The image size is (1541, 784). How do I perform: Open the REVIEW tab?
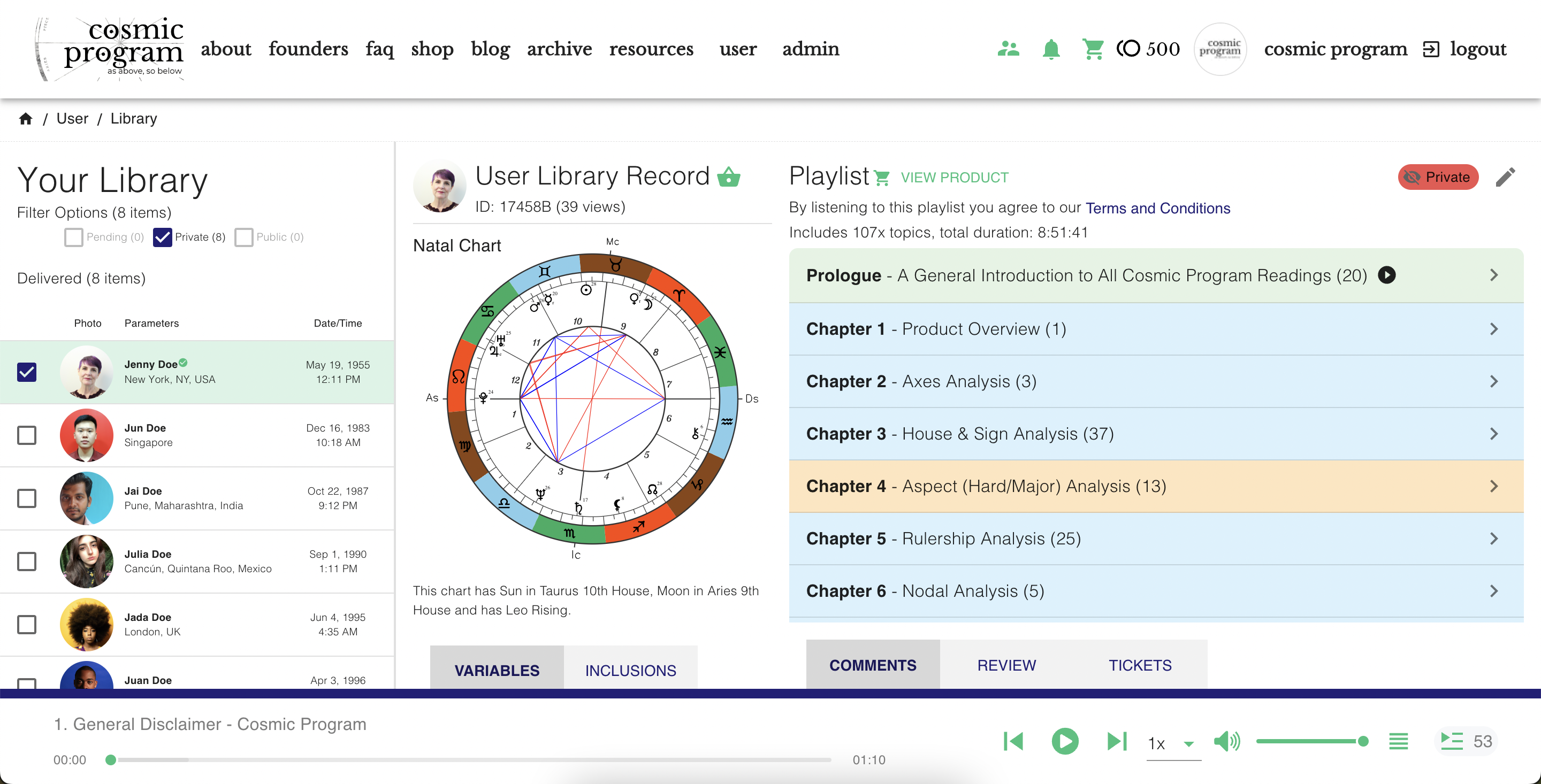coord(1006,664)
